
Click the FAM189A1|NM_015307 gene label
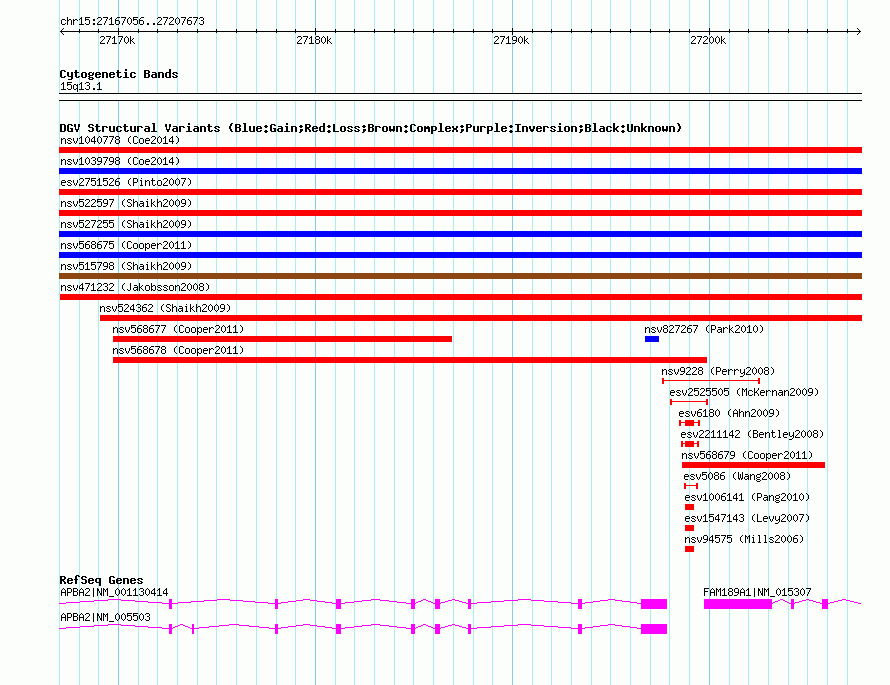click(757, 592)
